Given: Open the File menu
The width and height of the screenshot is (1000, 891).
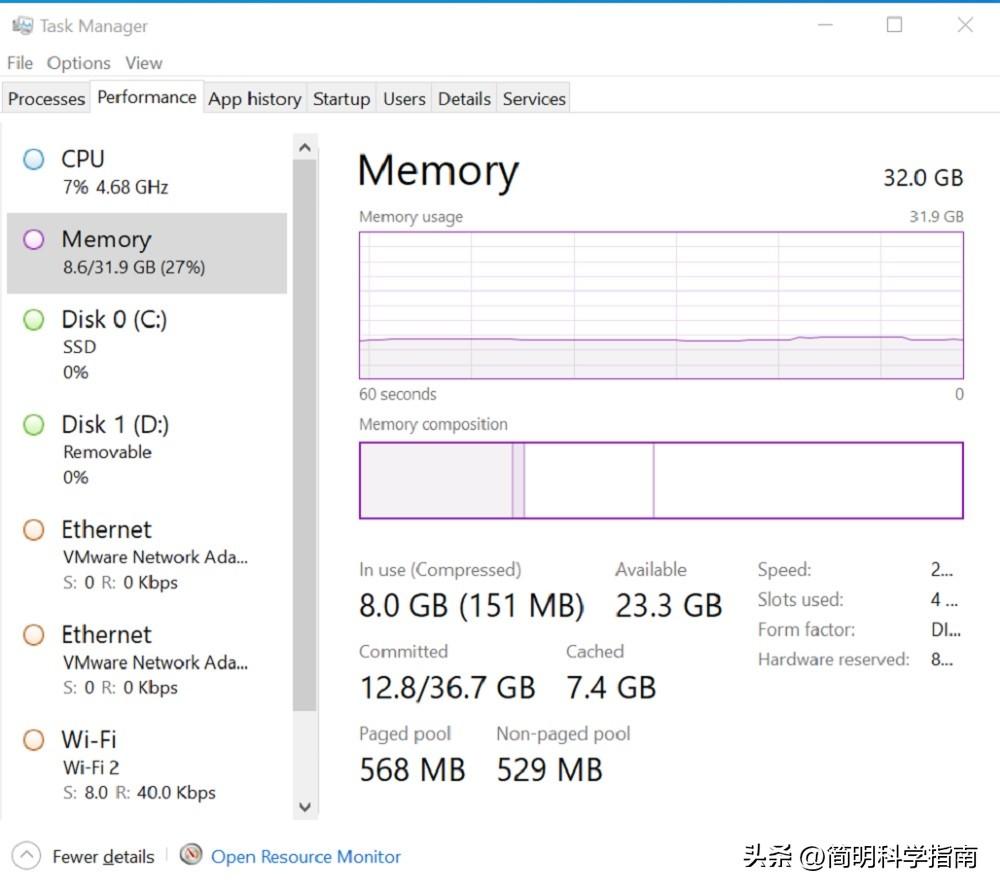Looking at the screenshot, I should [20, 63].
